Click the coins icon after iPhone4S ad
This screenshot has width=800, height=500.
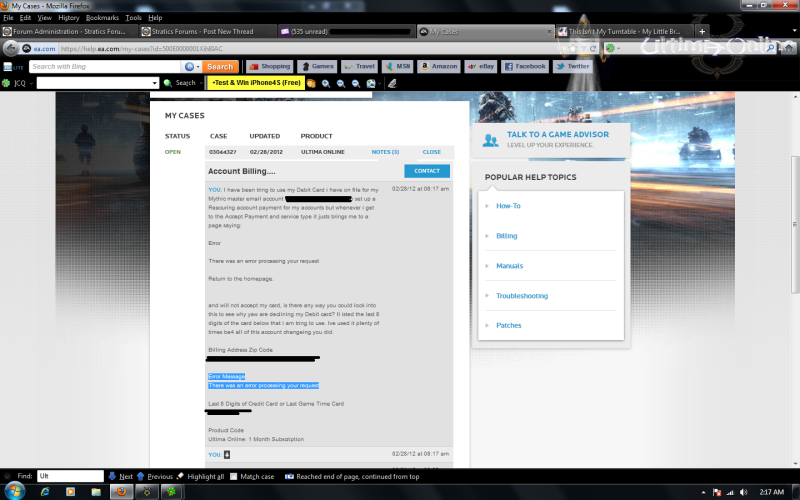click(x=311, y=83)
